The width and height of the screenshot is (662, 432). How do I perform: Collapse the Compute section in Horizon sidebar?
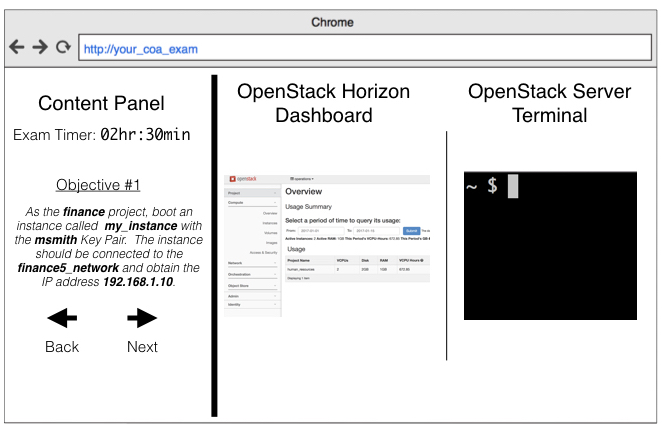pos(252,203)
